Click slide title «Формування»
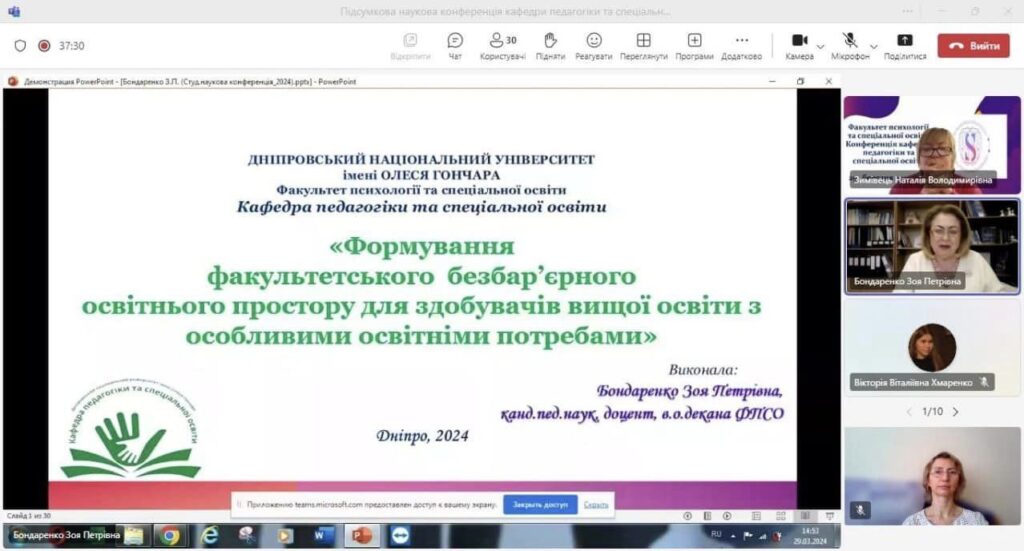Image resolution: width=1024 pixels, height=551 pixels. 422,247
